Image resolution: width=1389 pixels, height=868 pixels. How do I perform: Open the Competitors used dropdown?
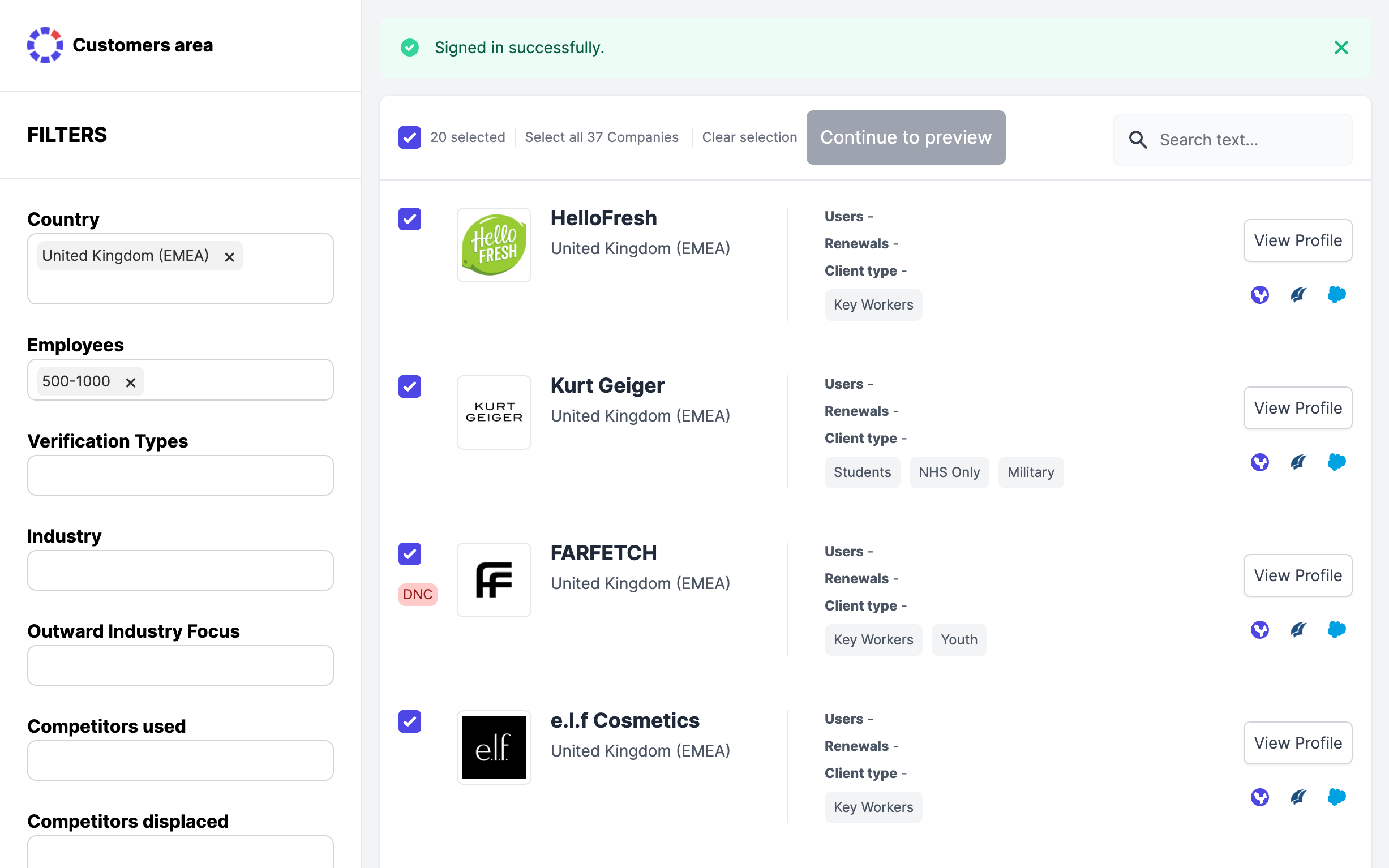tap(181, 760)
